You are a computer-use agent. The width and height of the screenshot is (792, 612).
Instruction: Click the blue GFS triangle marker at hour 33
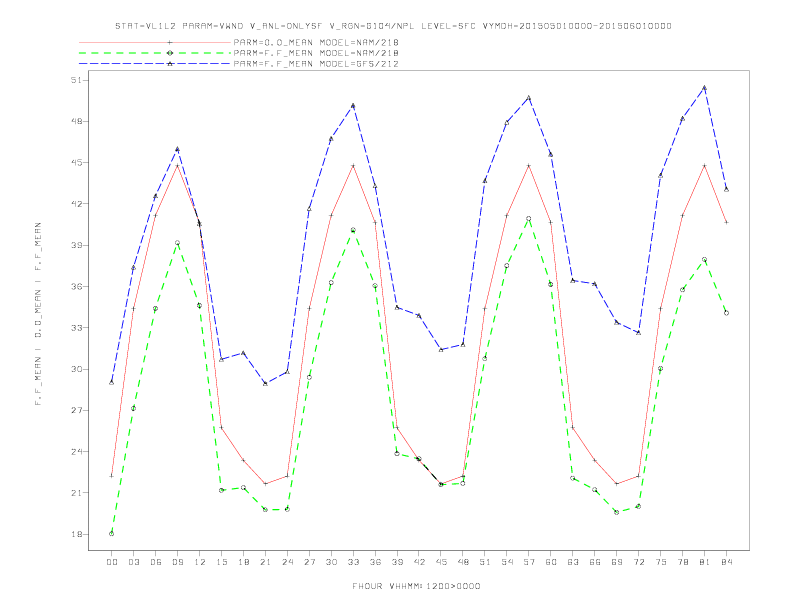(x=353, y=106)
